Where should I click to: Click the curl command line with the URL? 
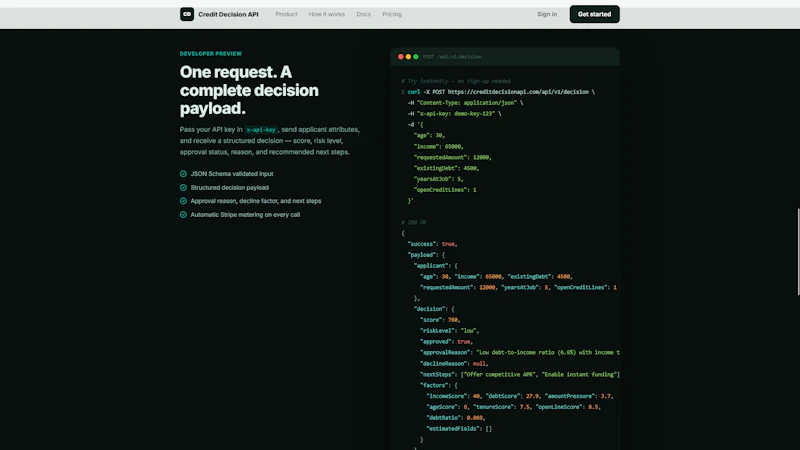tap(498, 92)
